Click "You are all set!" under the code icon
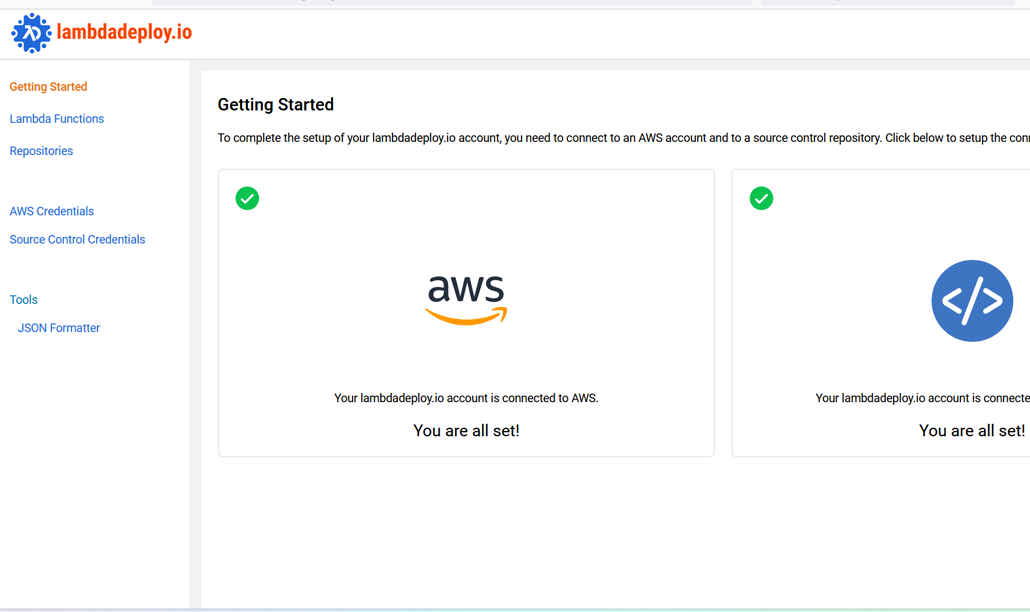Image resolution: width=1030 pixels, height=612 pixels. point(971,431)
